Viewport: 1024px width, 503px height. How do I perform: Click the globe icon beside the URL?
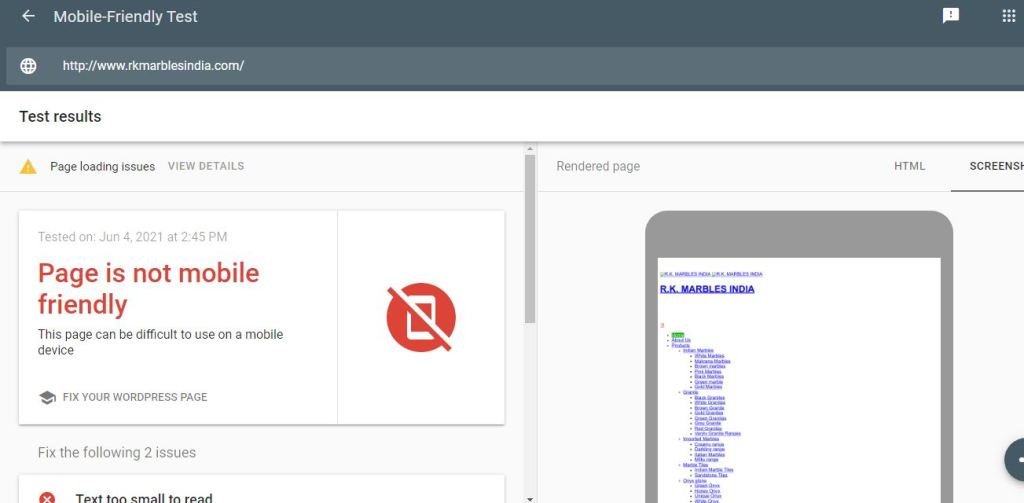pos(28,65)
